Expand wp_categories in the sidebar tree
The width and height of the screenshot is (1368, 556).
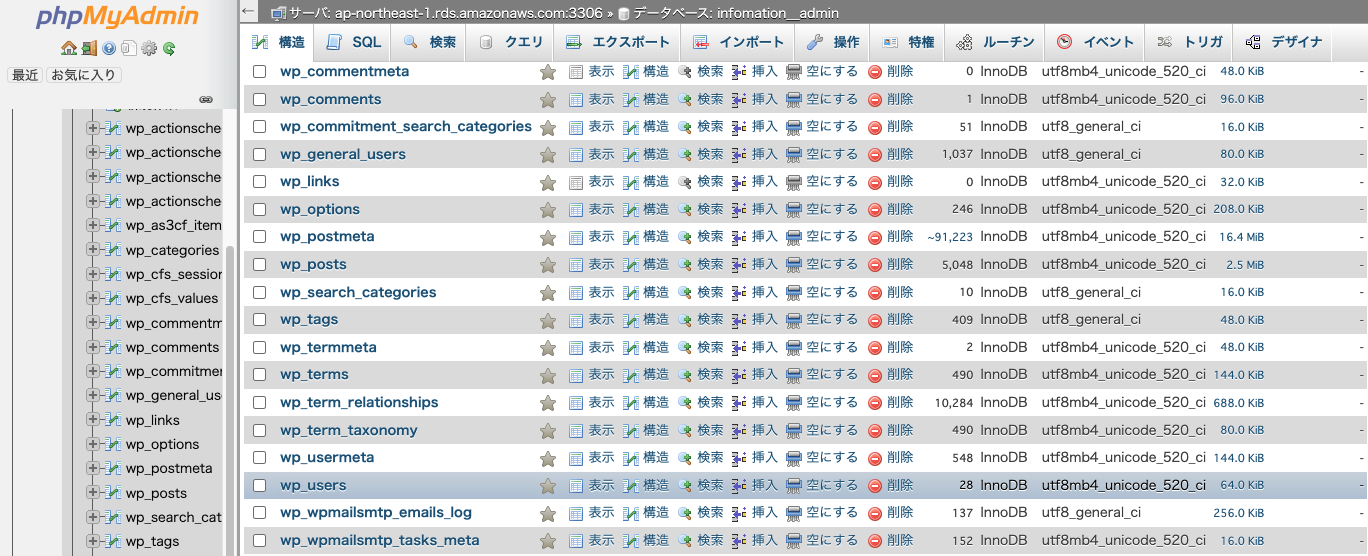93,250
